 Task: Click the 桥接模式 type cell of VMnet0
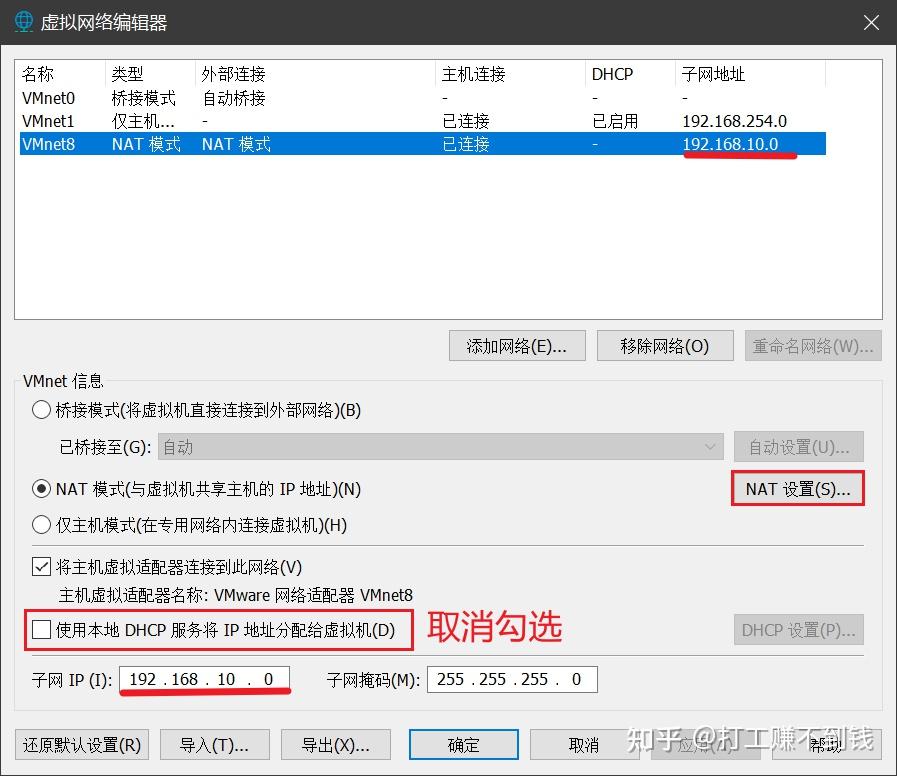[x=144, y=98]
